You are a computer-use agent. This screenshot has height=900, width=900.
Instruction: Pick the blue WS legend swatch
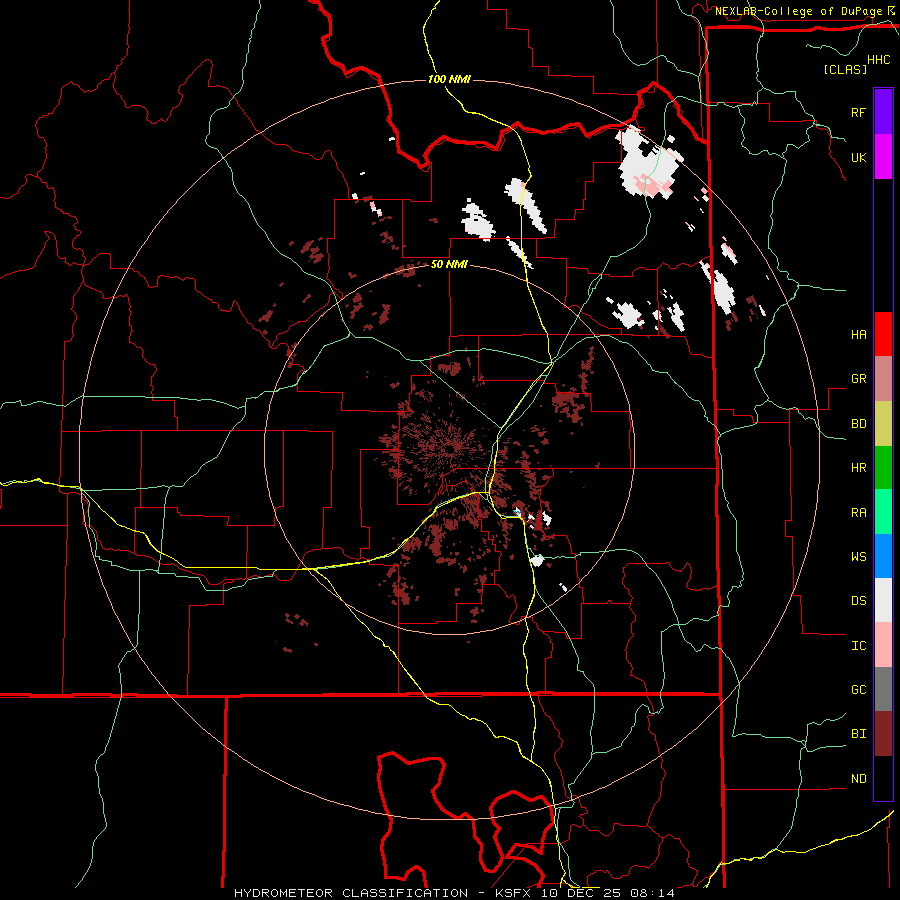(x=883, y=556)
